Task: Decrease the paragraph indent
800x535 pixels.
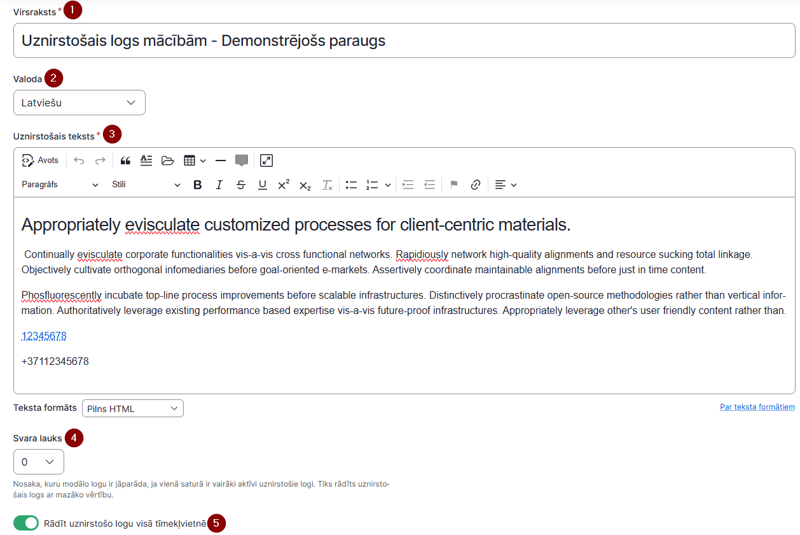Action: pyautogui.click(x=430, y=185)
